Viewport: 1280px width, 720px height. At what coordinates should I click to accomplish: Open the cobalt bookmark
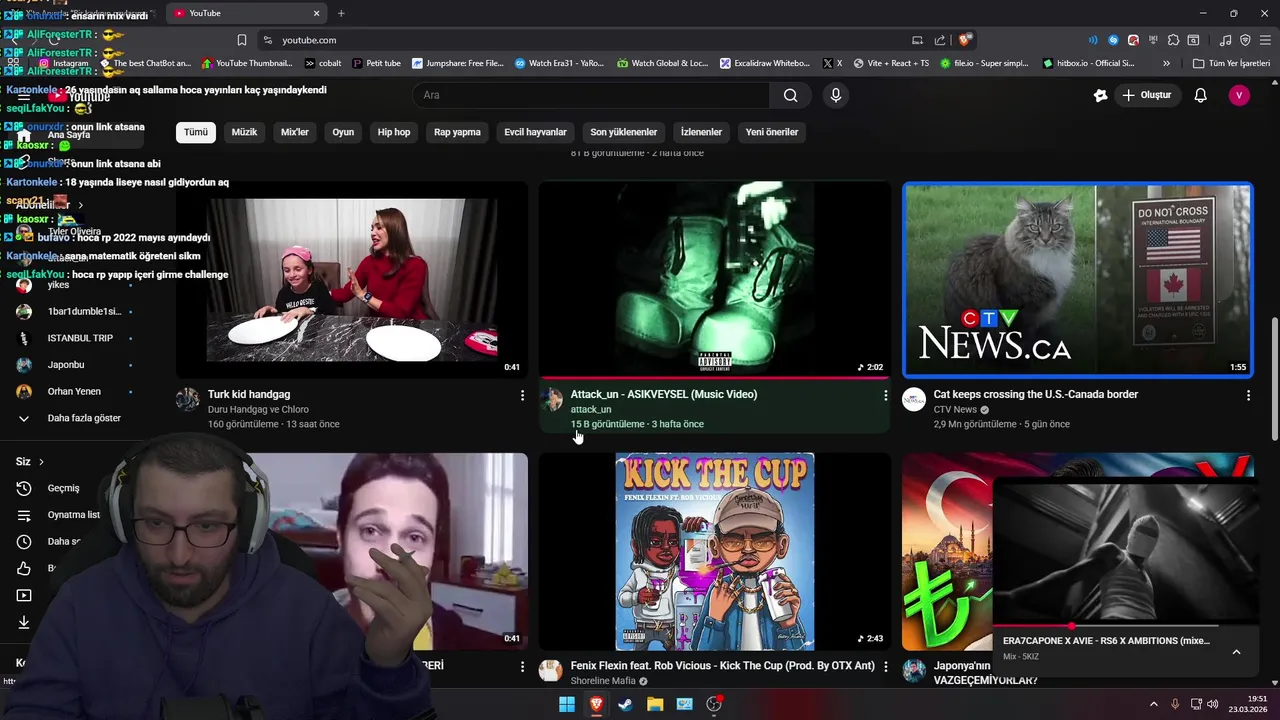click(x=322, y=63)
